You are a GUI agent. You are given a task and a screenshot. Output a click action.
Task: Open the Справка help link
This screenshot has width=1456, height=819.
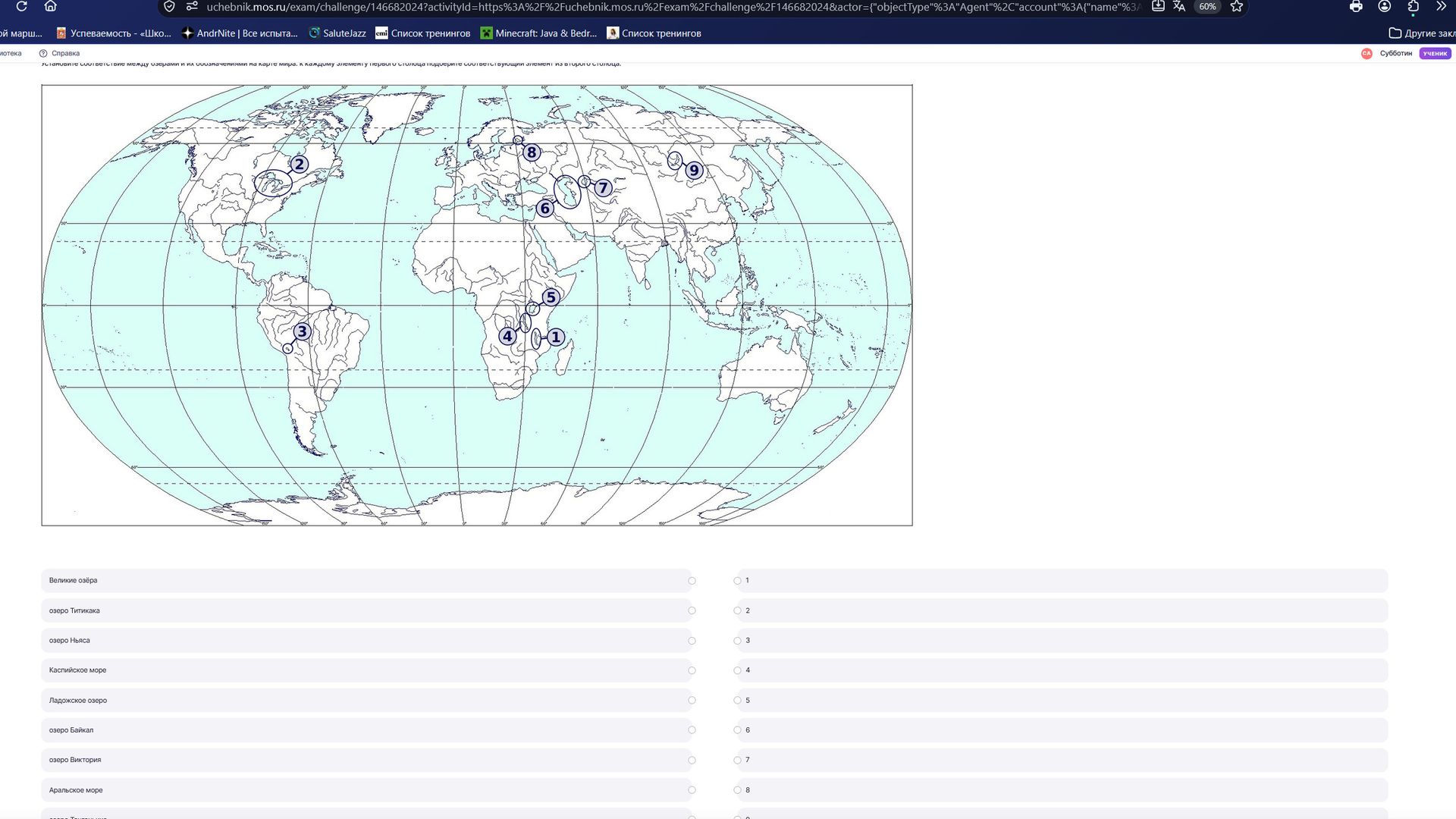pyautogui.click(x=59, y=53)
